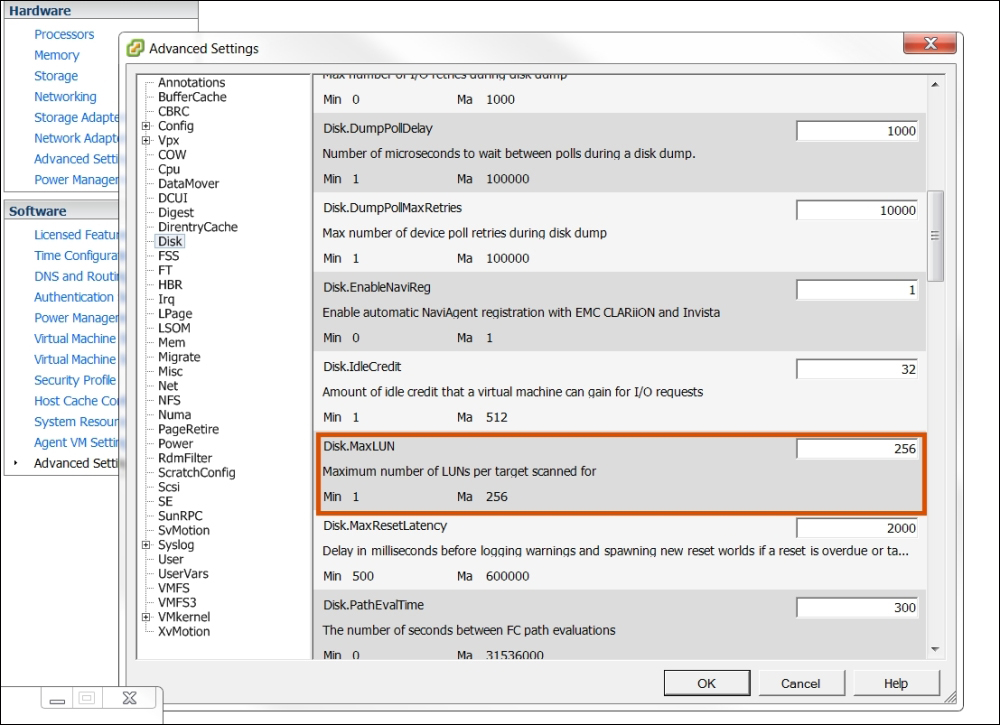Select LSOM in the settings tree
The height and width of the screenshot is (725, 1000).
pyautogui.click(x=174, y=328)
